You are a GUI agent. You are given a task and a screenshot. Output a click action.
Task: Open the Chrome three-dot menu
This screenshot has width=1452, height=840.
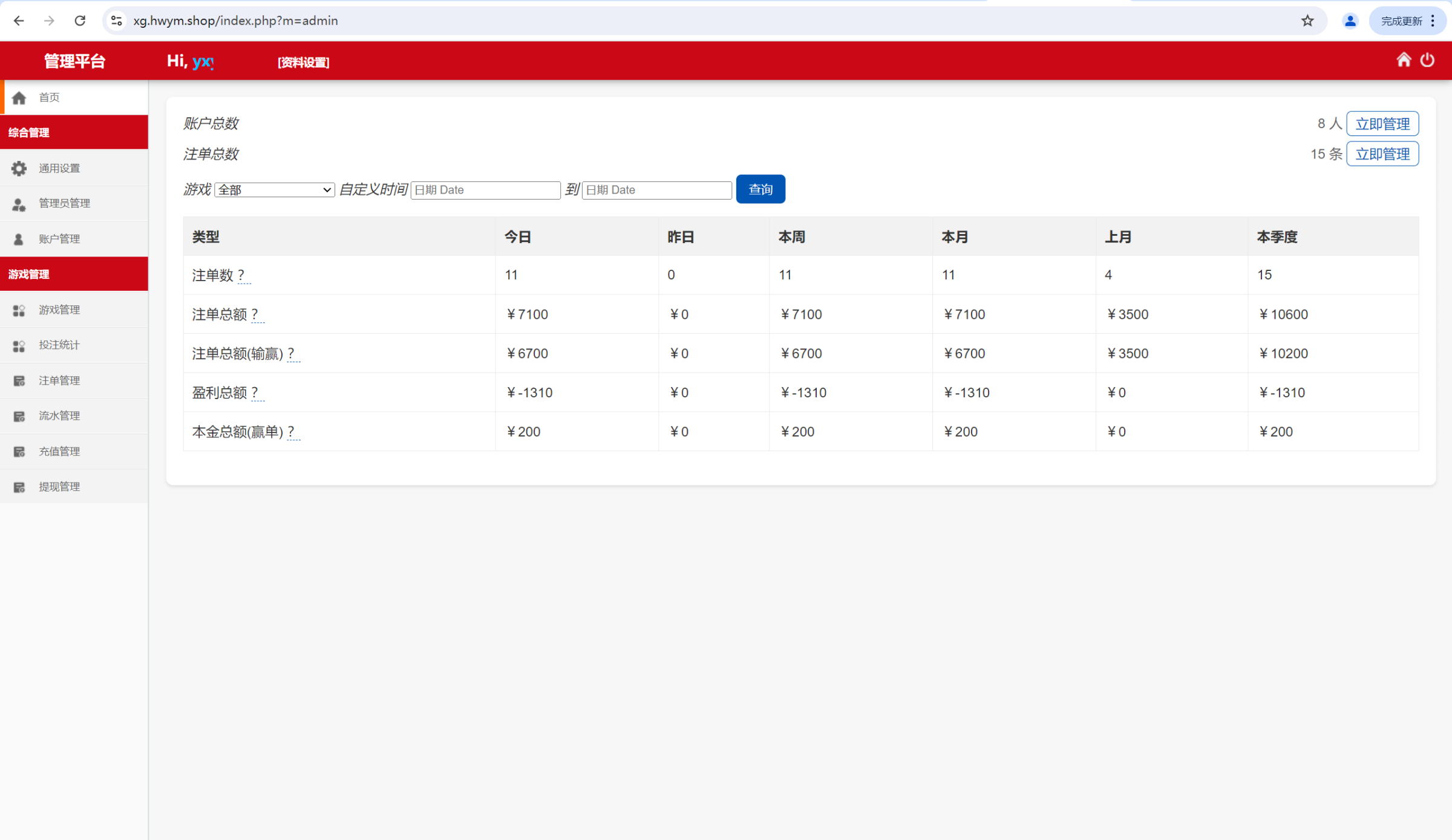[1433, 21]
